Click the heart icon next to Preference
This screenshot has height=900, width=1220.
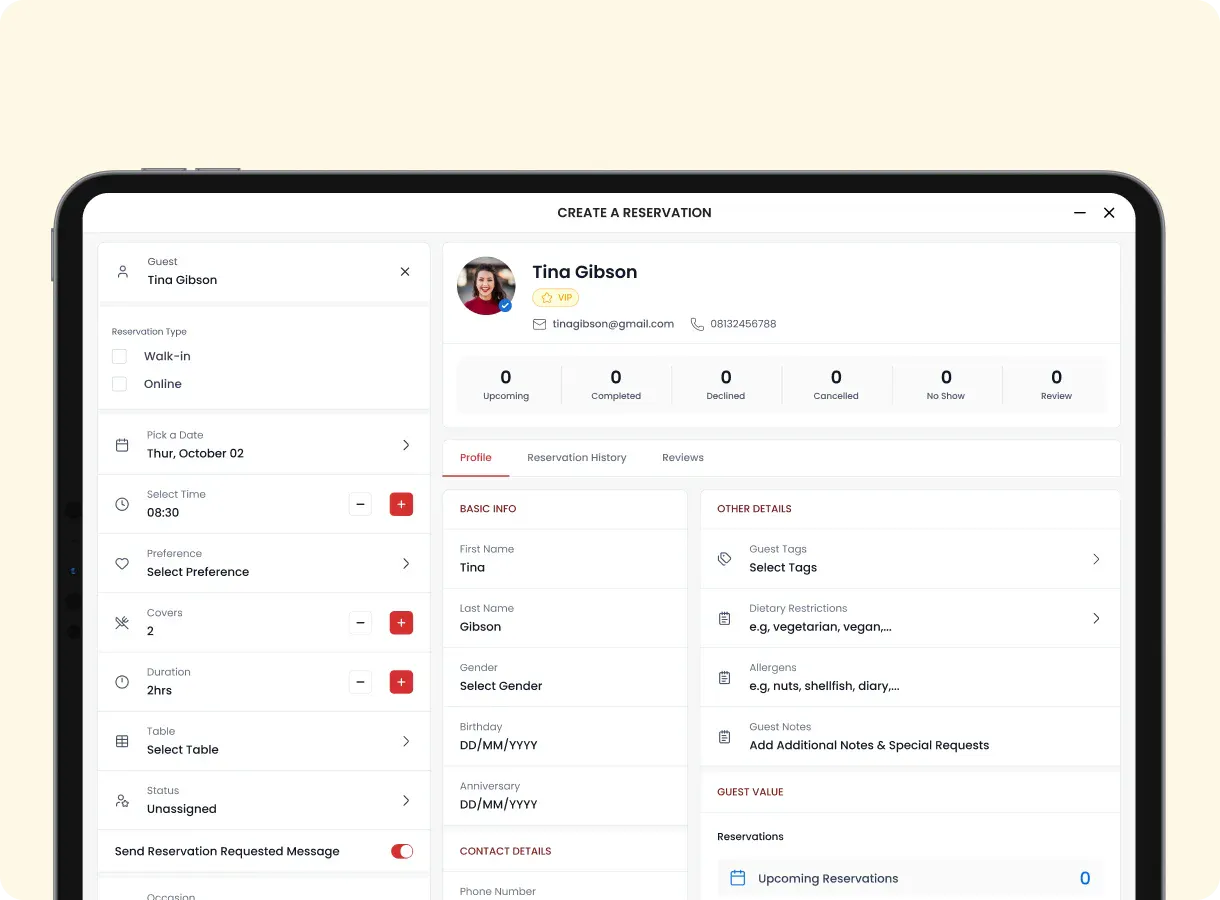pyautogui.click(x=122, y=563)
